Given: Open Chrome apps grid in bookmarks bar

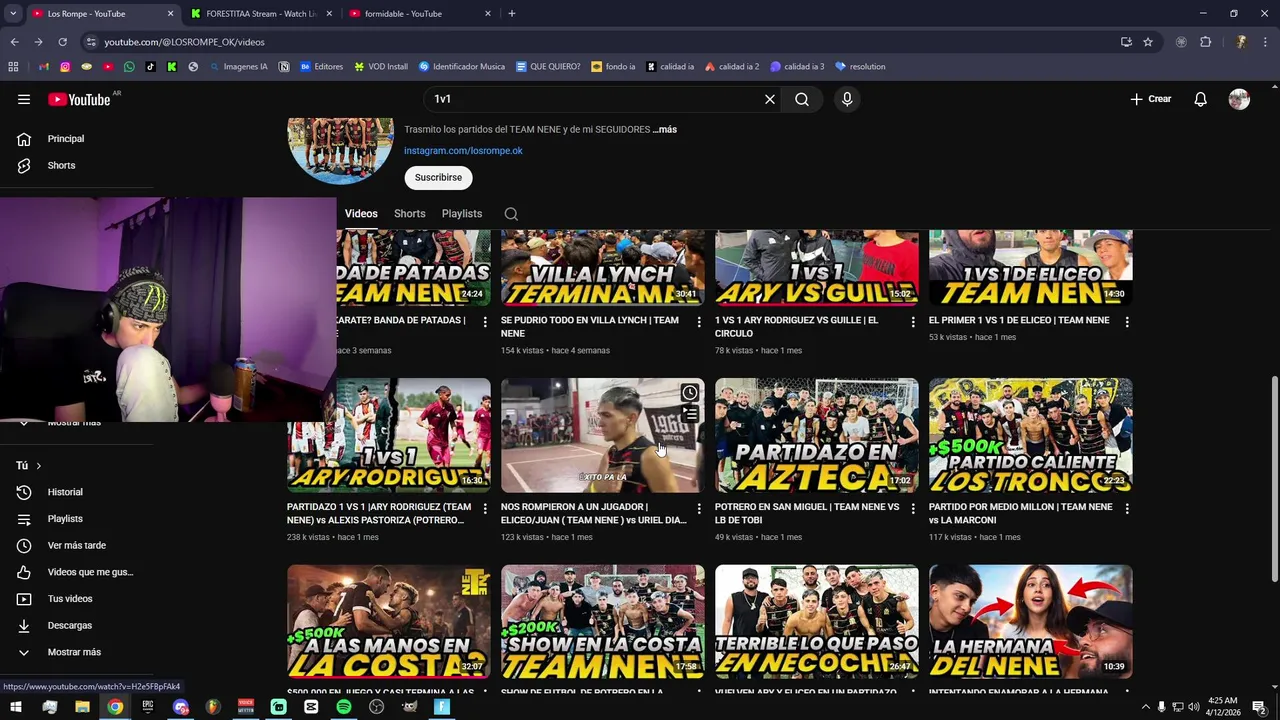Looking at the screenshot, I should [13, 67].
